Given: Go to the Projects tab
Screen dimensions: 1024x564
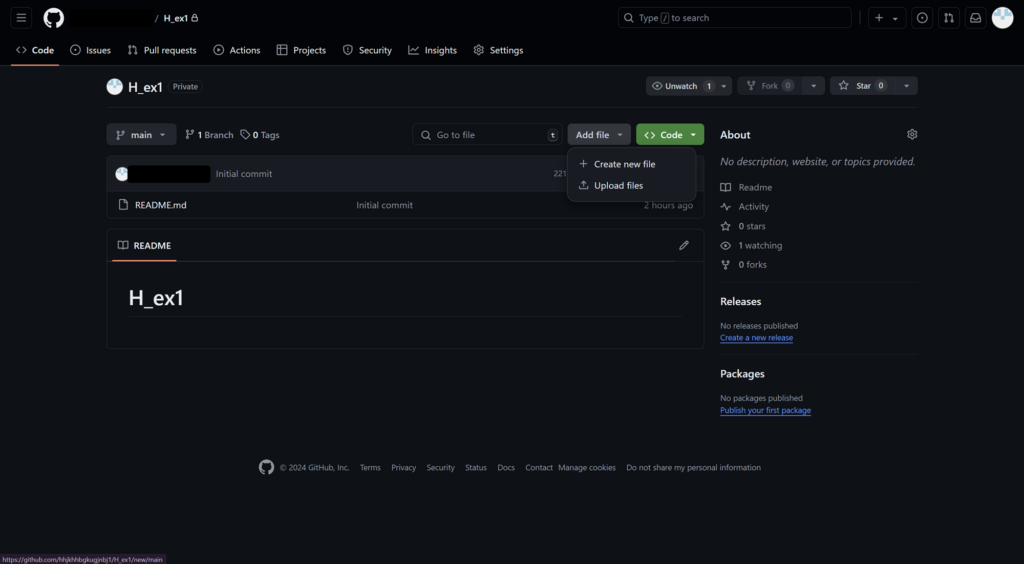Looking at the screenshot, I should pyautogui.click(x=301, y=50).
